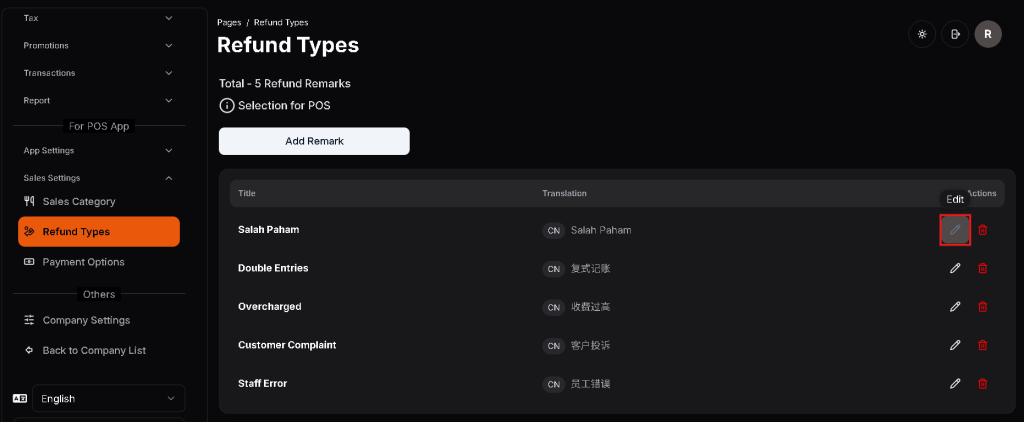This screenshot has height=422, width=1024.
Task: Click Back to Company List link
Action: pos(94,350)
